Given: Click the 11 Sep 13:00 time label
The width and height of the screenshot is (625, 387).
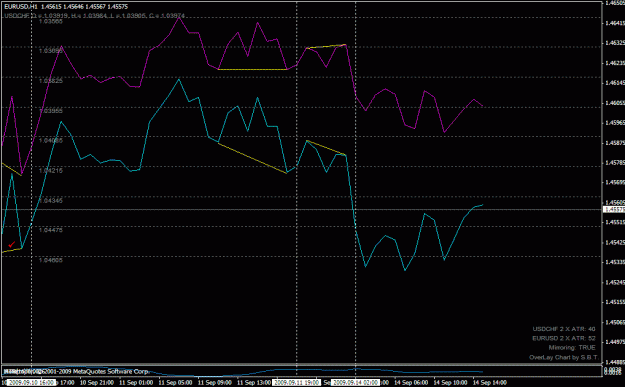Looking at the screenshot, I should (x=254, y=383).
